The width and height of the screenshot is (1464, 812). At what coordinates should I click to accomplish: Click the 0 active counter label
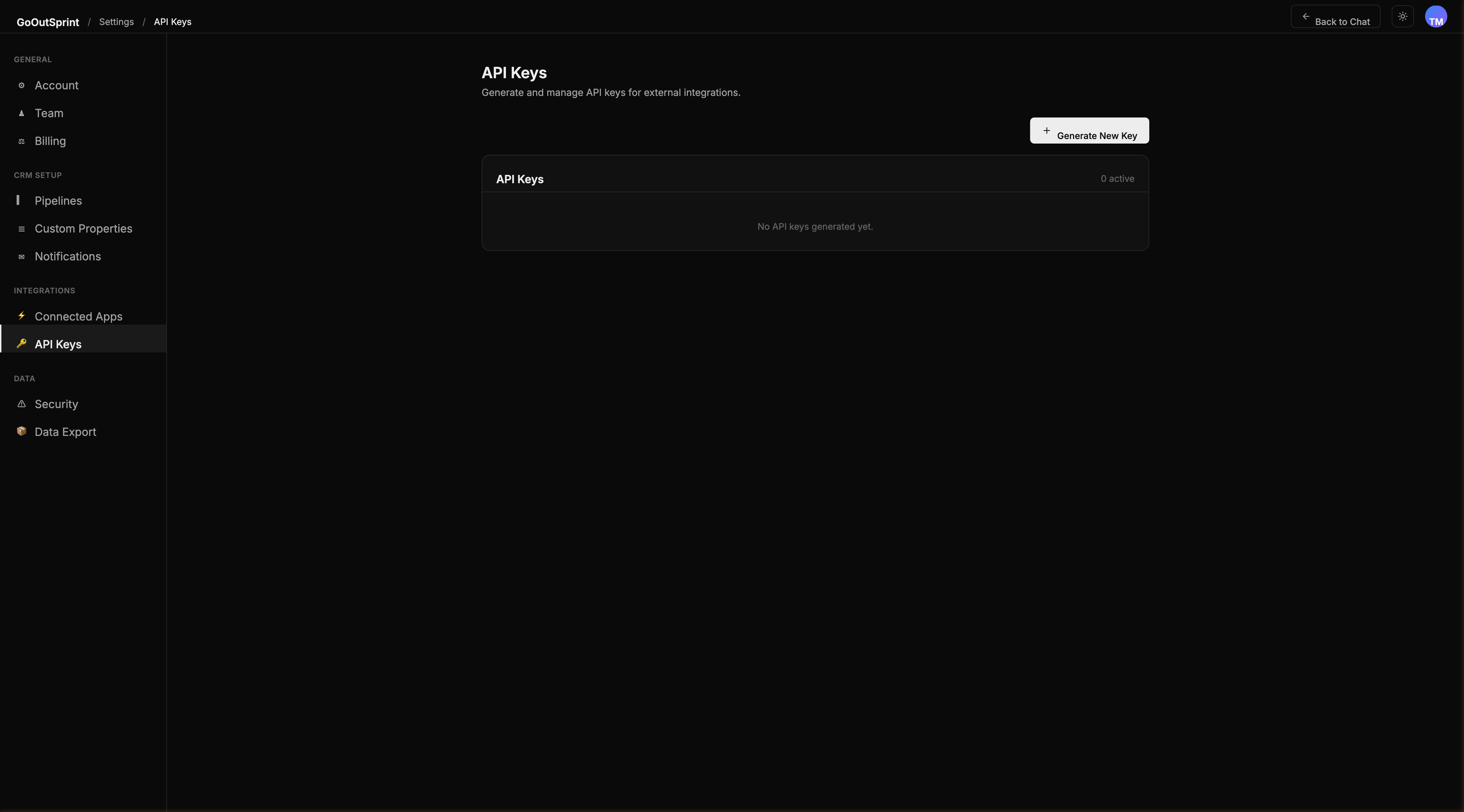click(1116, 178)
